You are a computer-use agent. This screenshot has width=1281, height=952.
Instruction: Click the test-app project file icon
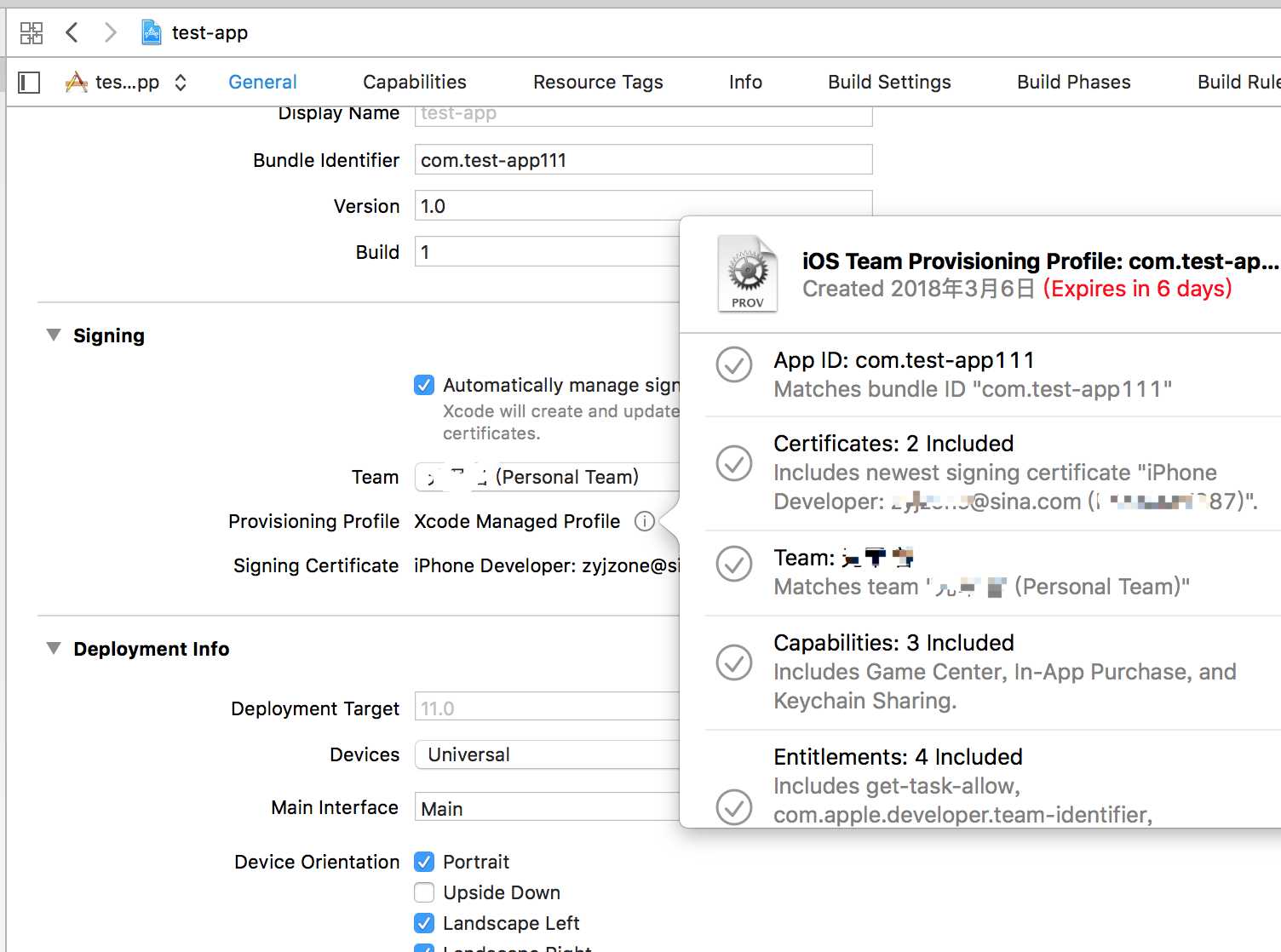click(x=151, y=33)
